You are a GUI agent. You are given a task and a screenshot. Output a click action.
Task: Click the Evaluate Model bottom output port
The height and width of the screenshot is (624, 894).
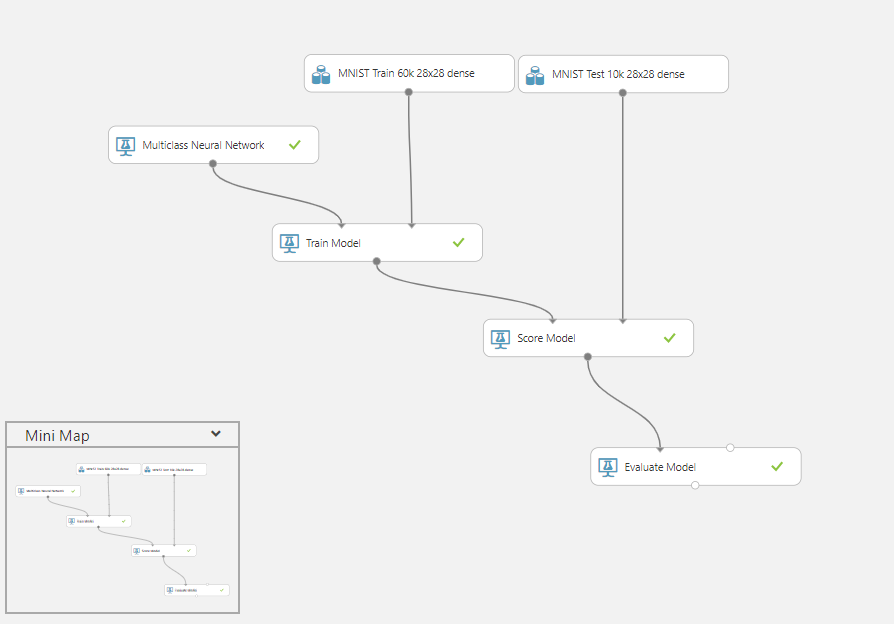coord(695,485)
